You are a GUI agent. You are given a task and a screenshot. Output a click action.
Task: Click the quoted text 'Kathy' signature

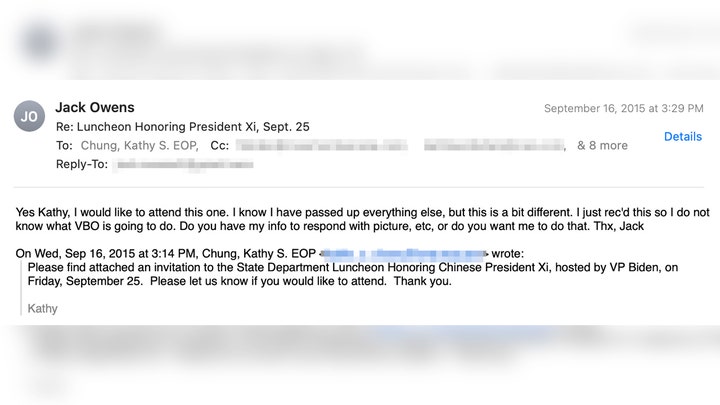pos(43,309)
